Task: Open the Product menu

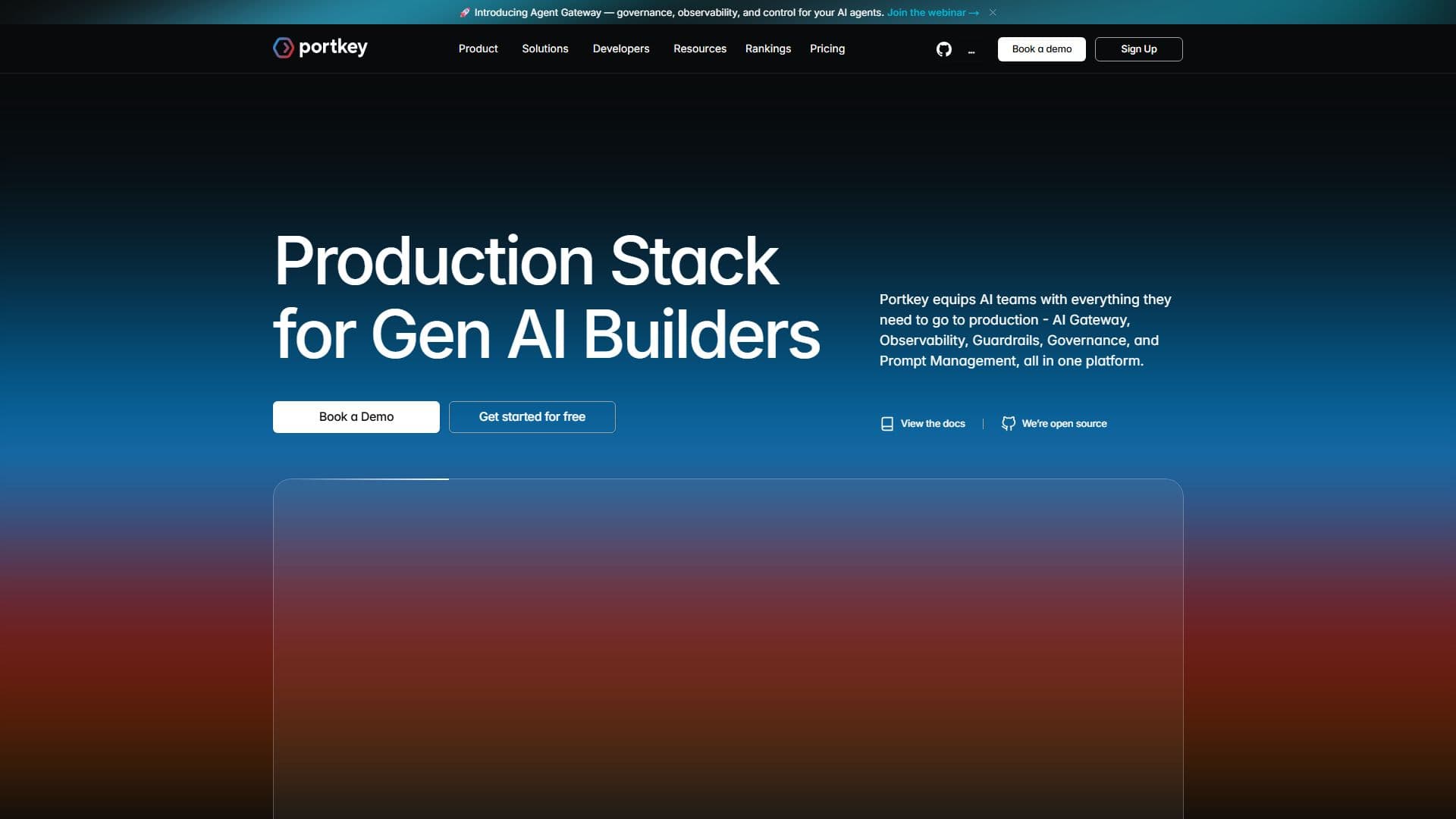Action: point(478,49)
